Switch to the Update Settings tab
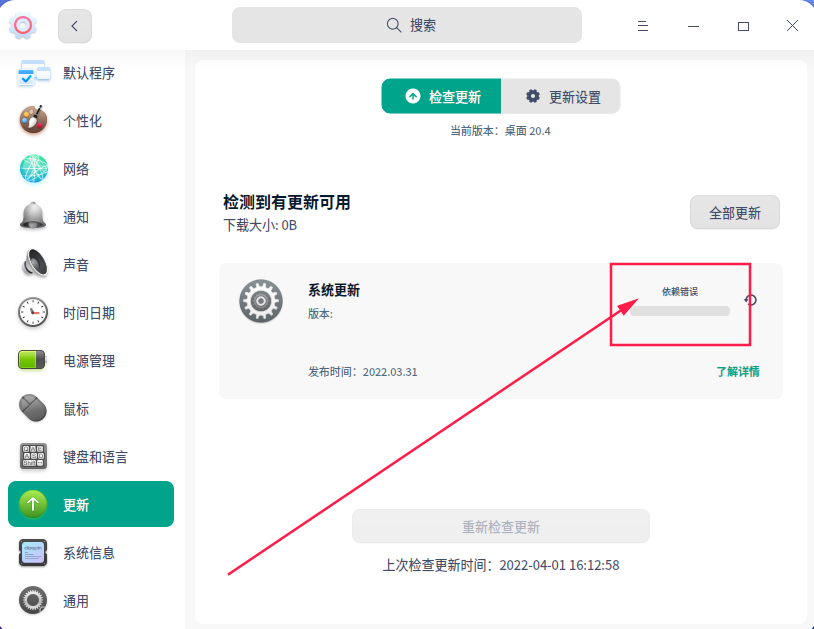 click(x=562, y=97)
